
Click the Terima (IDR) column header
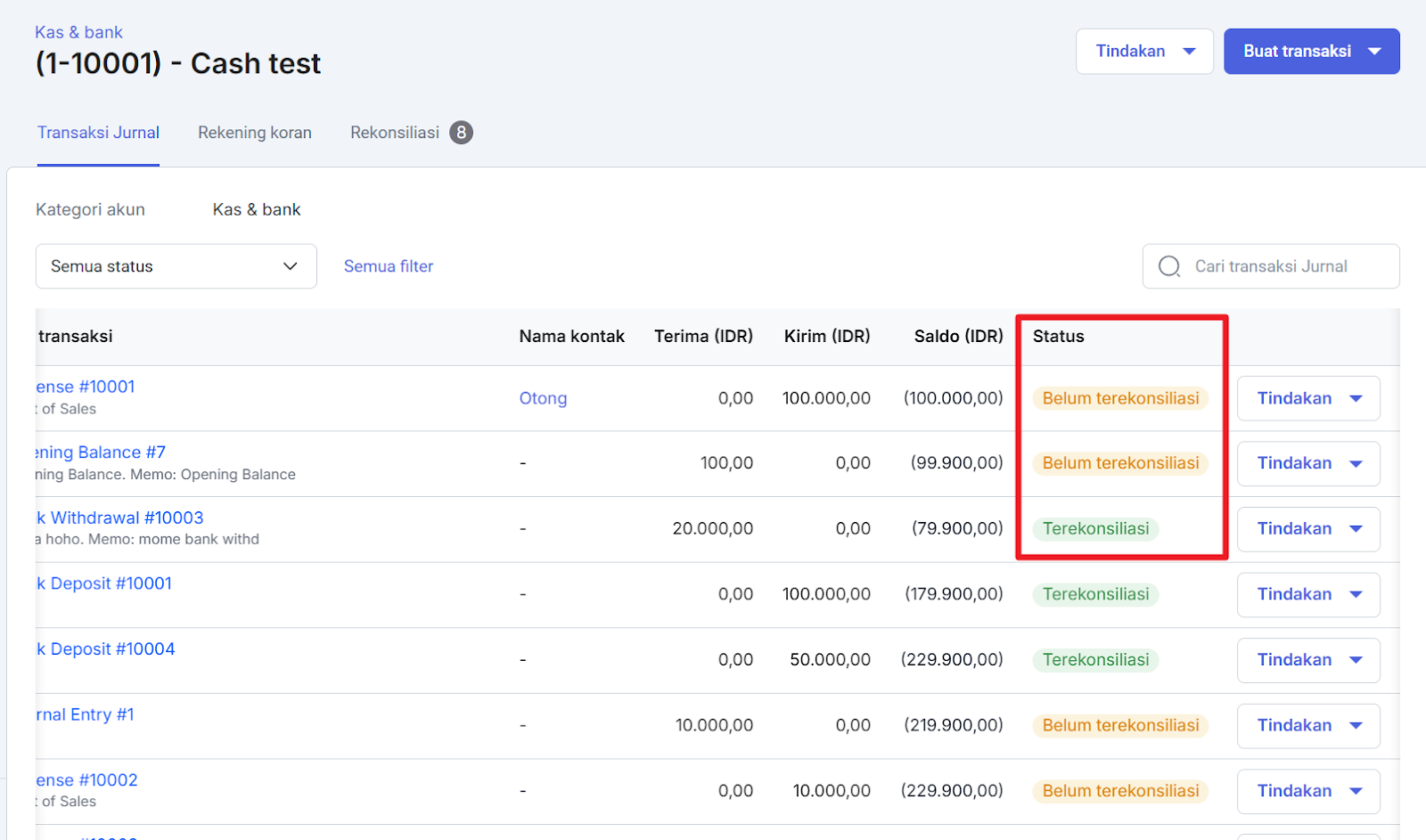click(703, 336)
